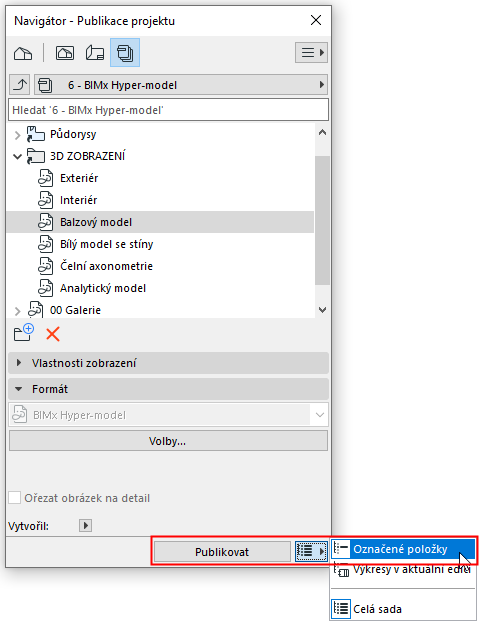Expand the Půdorysy folder
481x626 pixels.
tap(17, 135)
